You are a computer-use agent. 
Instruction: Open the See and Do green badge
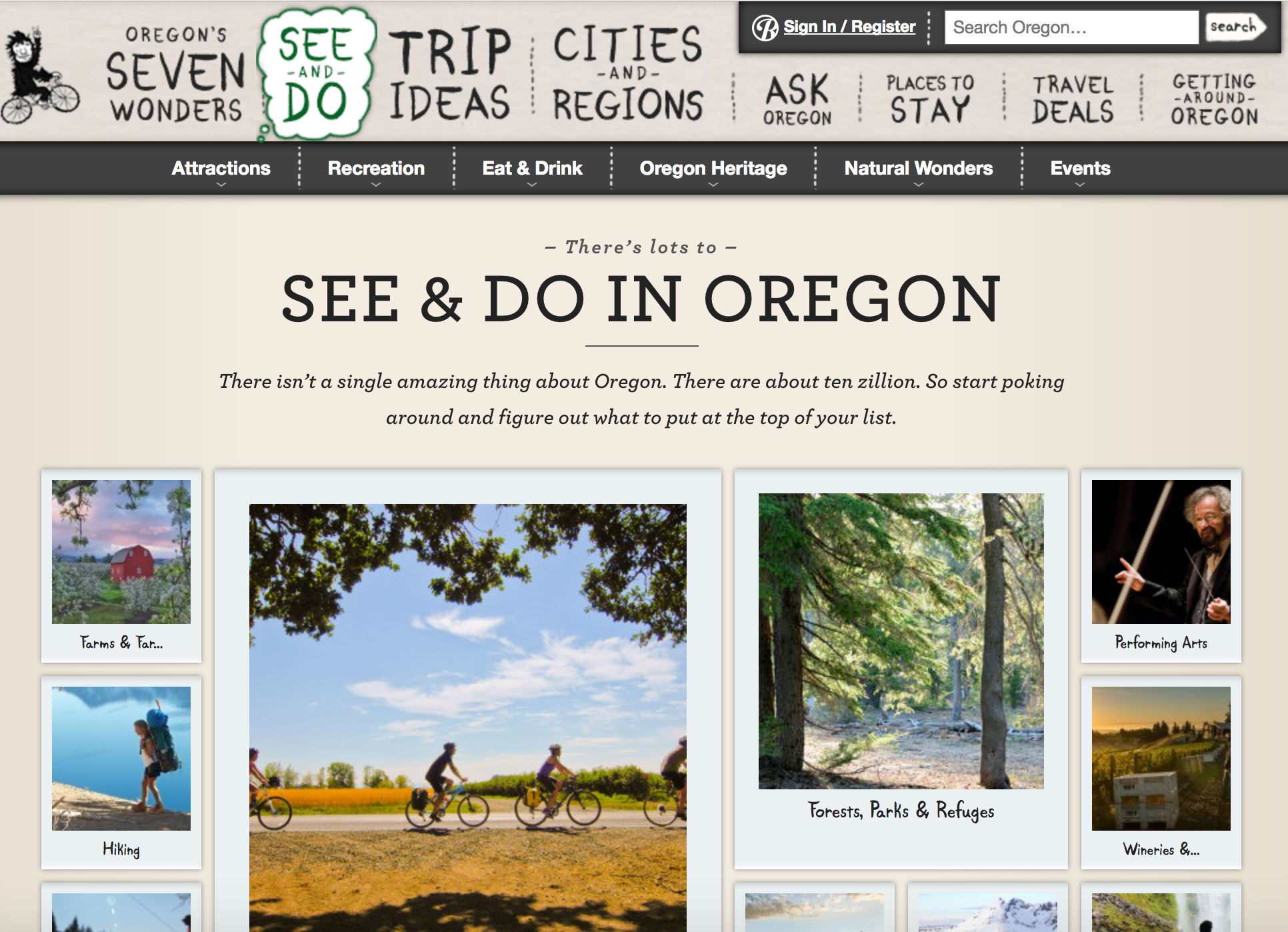(315, 75)
